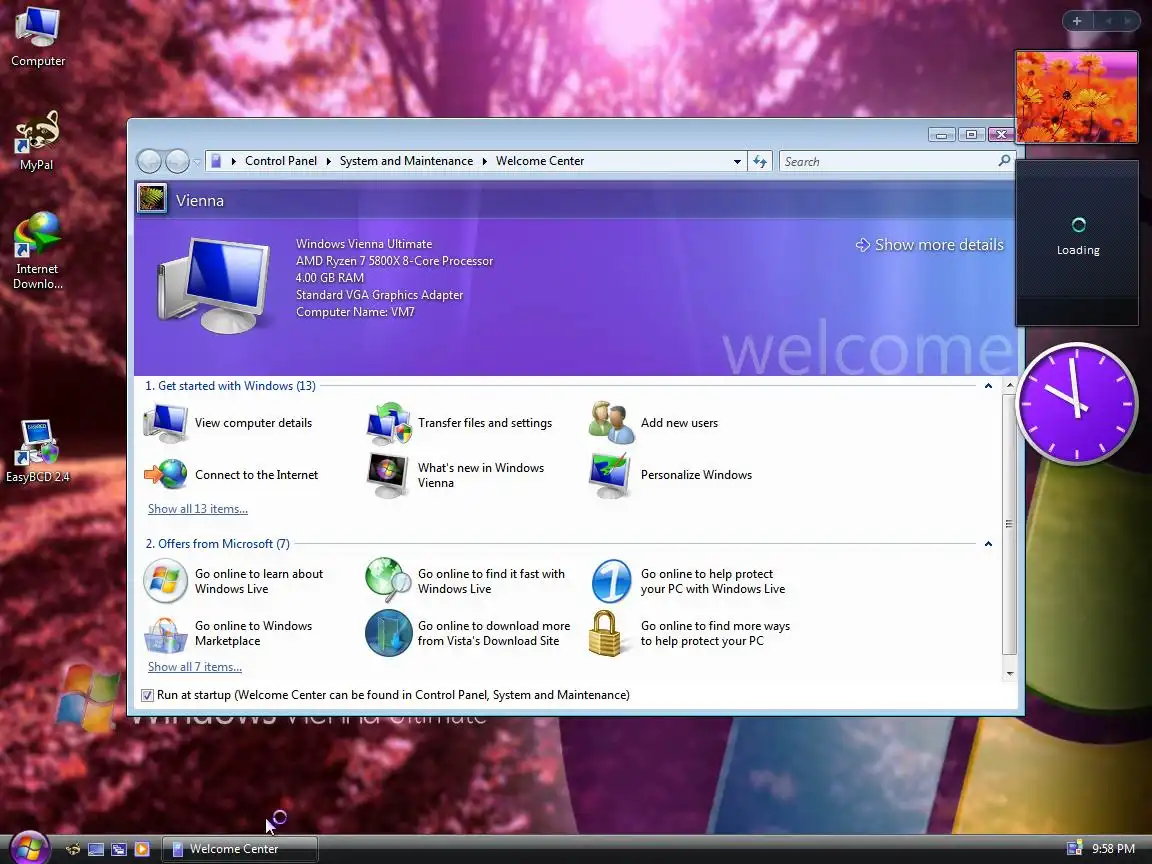Launch MyPal from quick launch bar
1152x864 pixels.
point(73,849)
